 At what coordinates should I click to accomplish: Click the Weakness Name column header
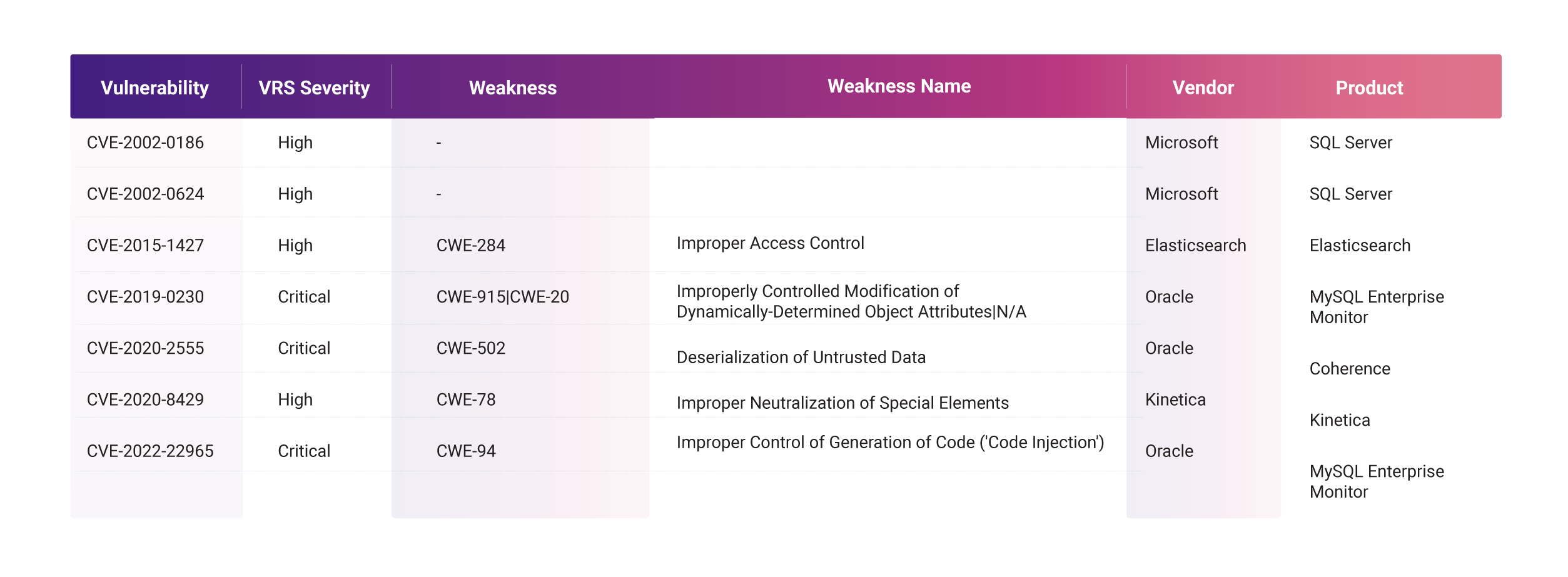[x=899, y=86]
